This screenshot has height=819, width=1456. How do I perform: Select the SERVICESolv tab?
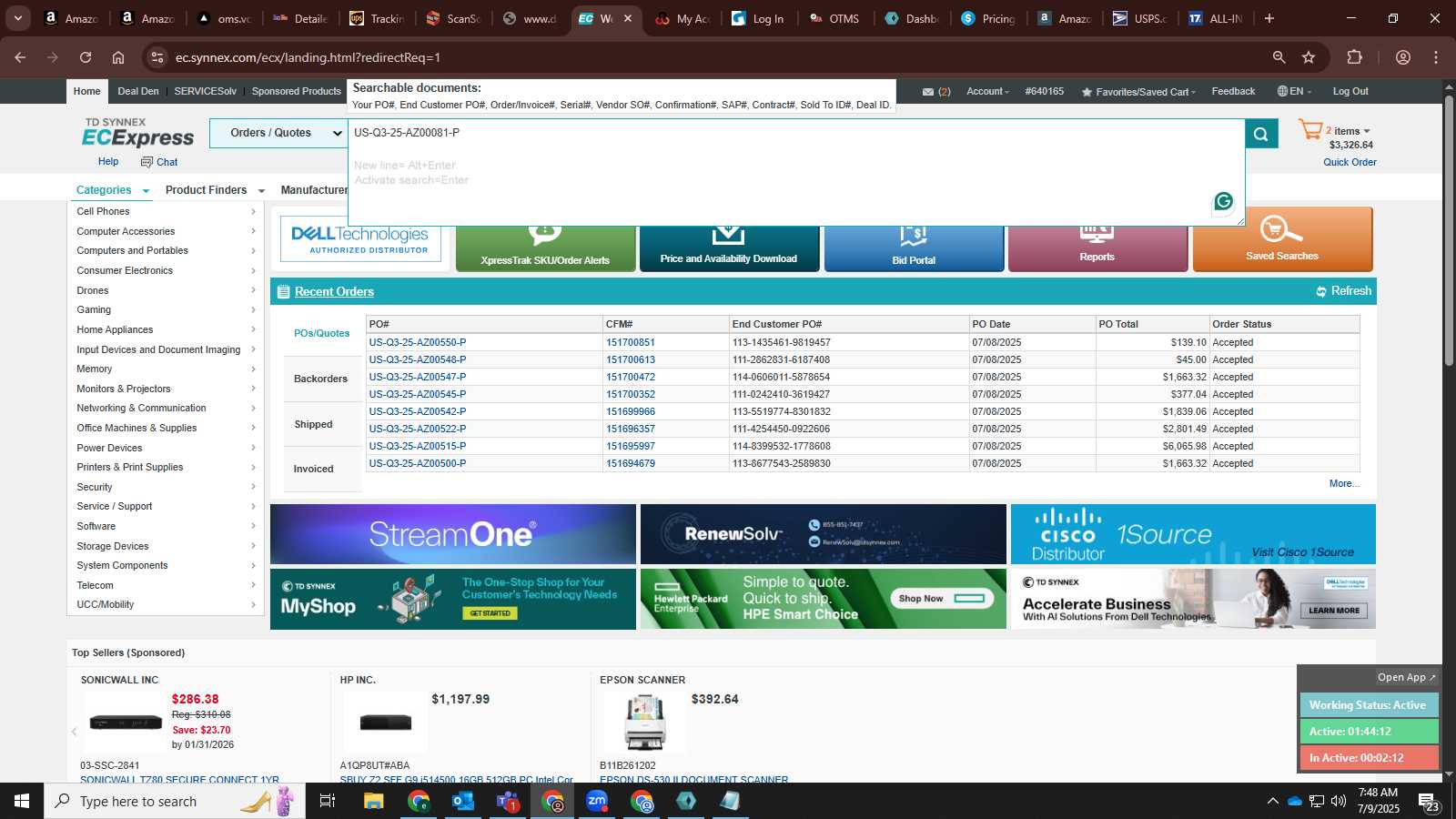click(x=206, y=91)
